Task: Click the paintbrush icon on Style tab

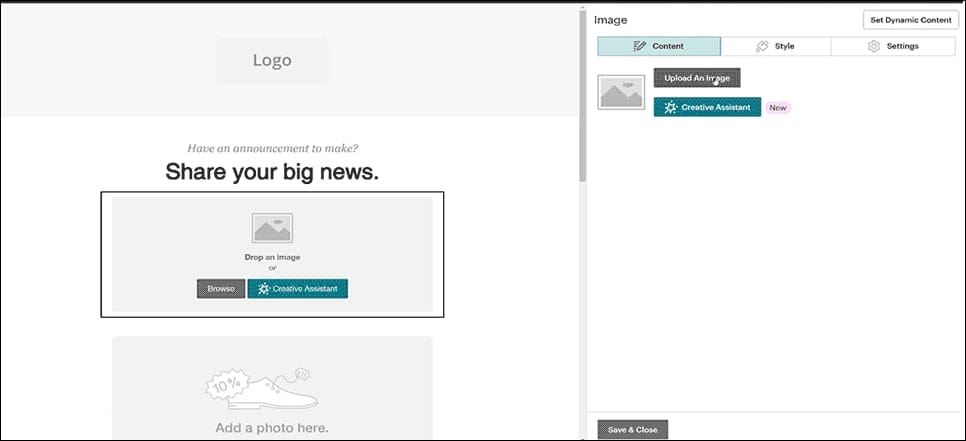Action: 762,46
